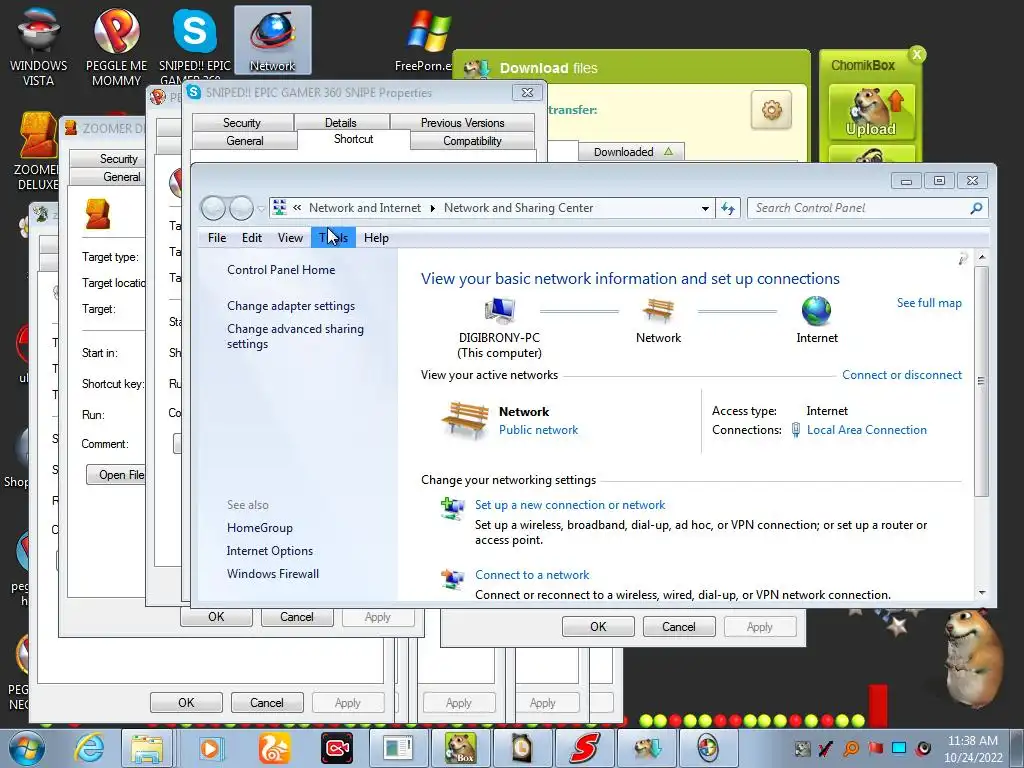Click the Network bench icon in map
The height and width of the screenshot is (768, 1024).
pos(658,311)
